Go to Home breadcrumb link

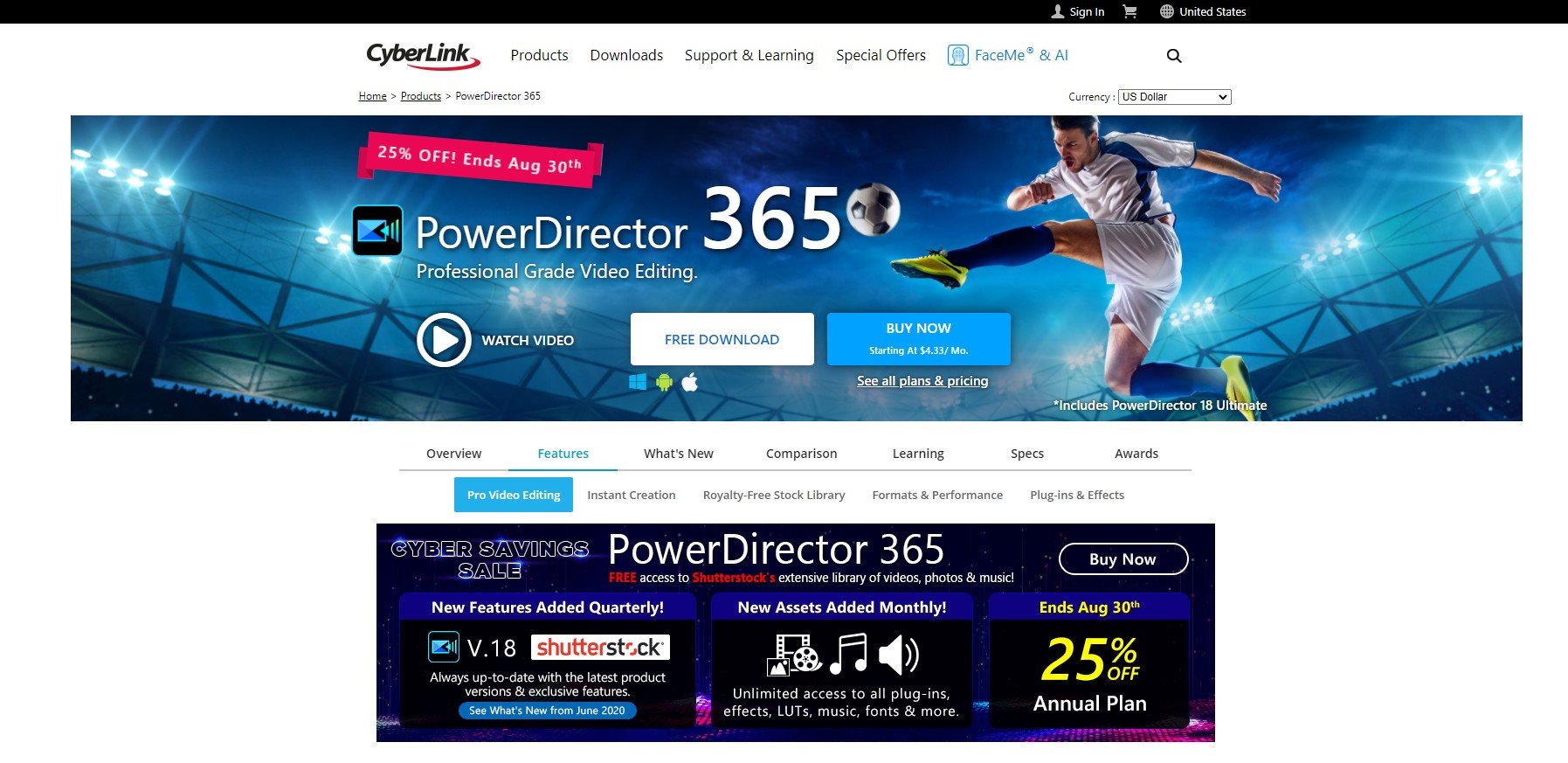pyautogui.click(x=372, y=96)
